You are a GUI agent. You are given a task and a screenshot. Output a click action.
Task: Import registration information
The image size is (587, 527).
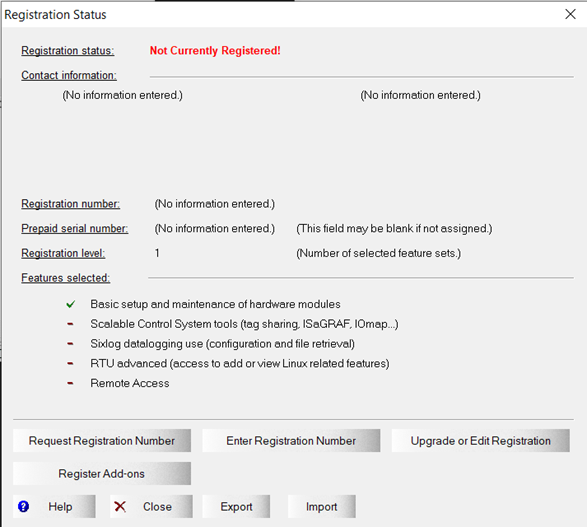322,506
